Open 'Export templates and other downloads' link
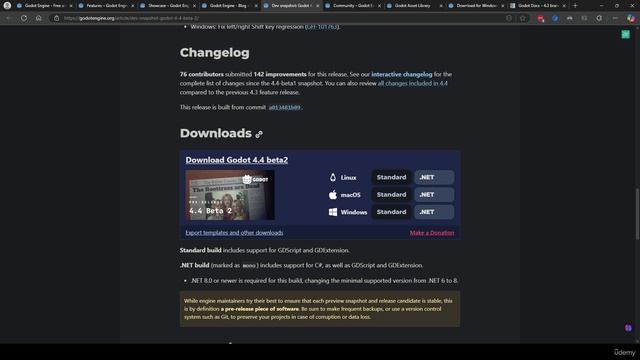Viewport: 640px width, 360px height. pos(234,233)
